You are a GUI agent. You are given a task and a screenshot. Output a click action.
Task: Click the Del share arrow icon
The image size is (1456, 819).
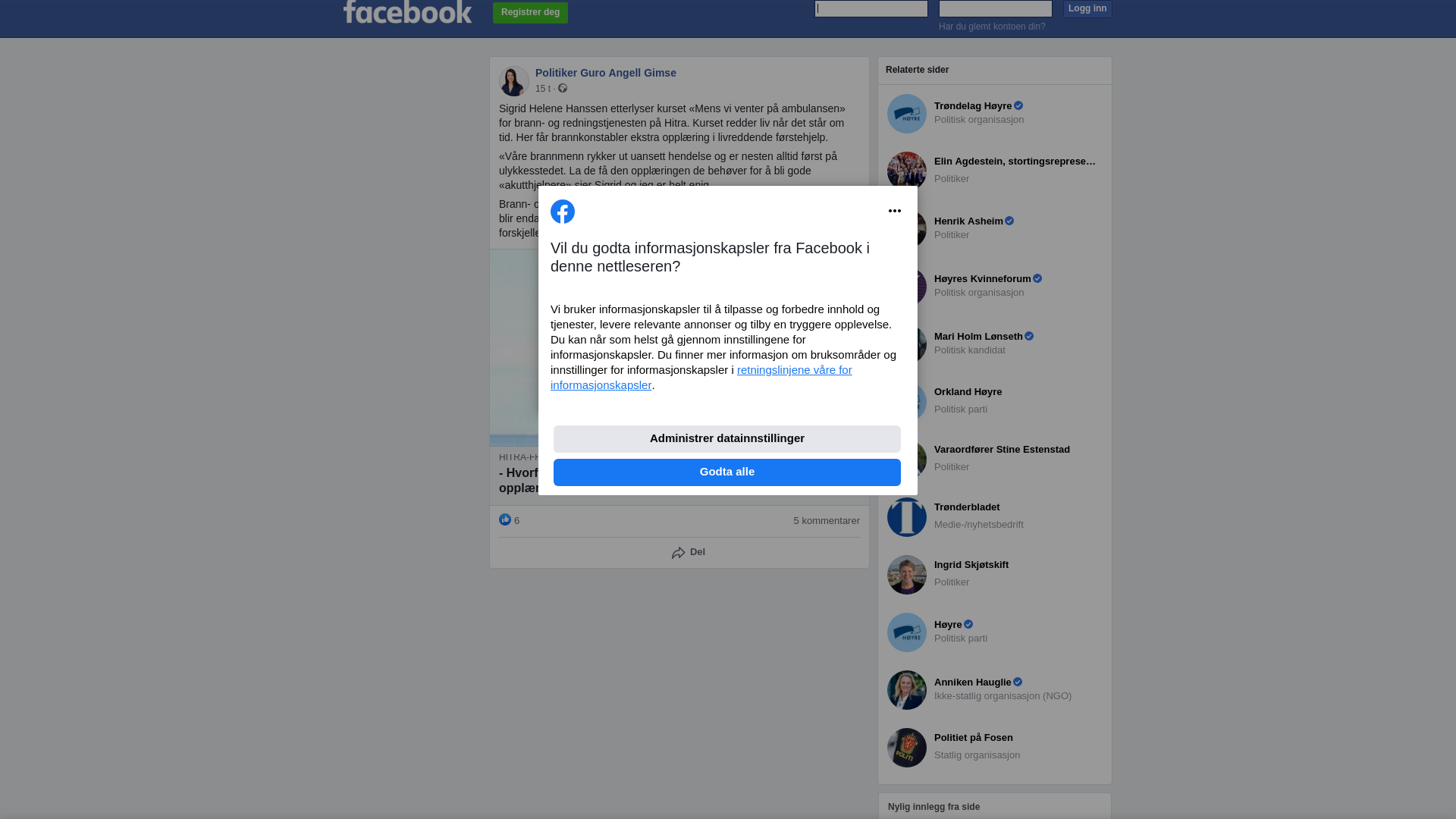(x=679, y=553)
